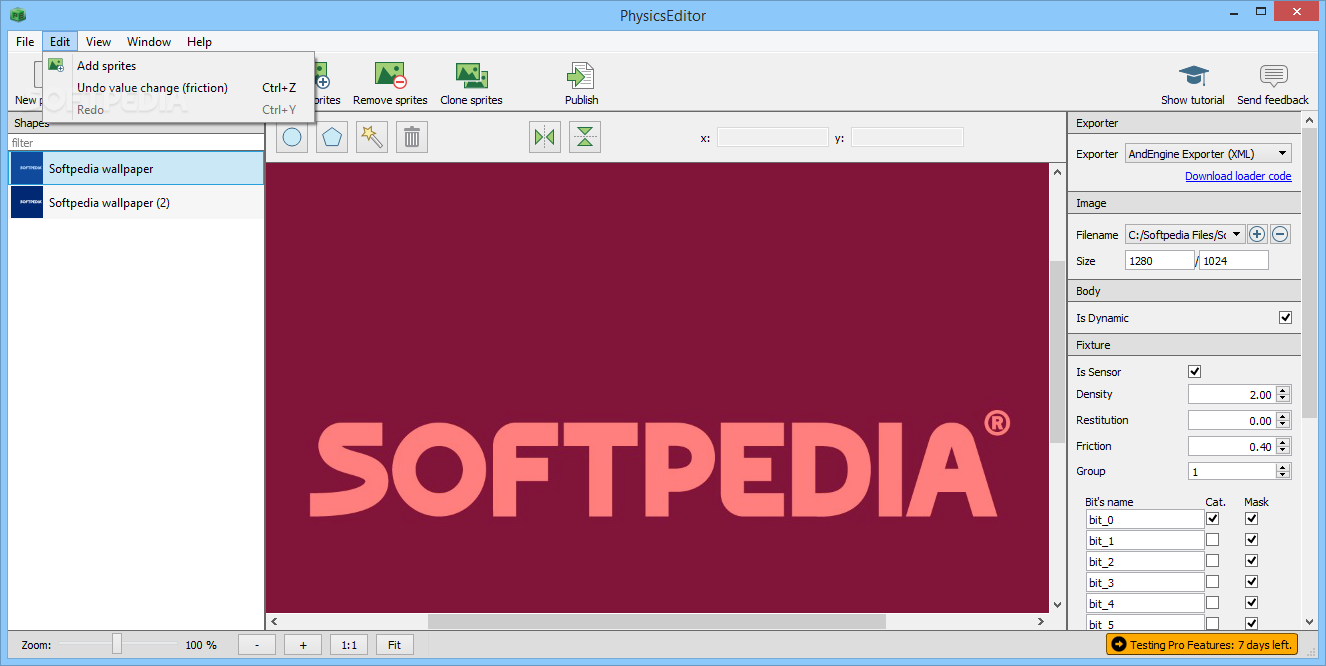Flip shape horizontally with mirror icon

545,137
